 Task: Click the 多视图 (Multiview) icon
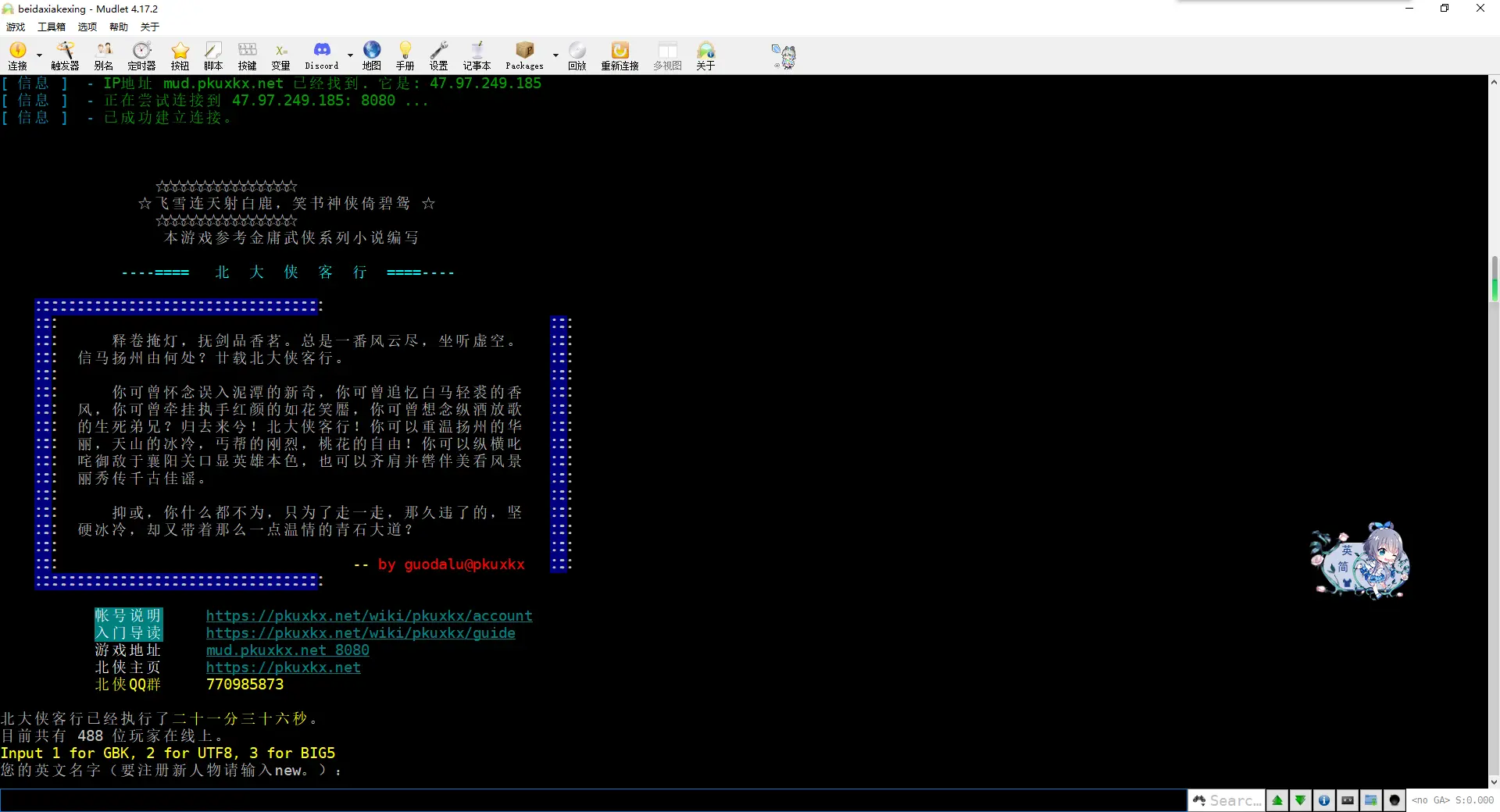pos(667,56)
